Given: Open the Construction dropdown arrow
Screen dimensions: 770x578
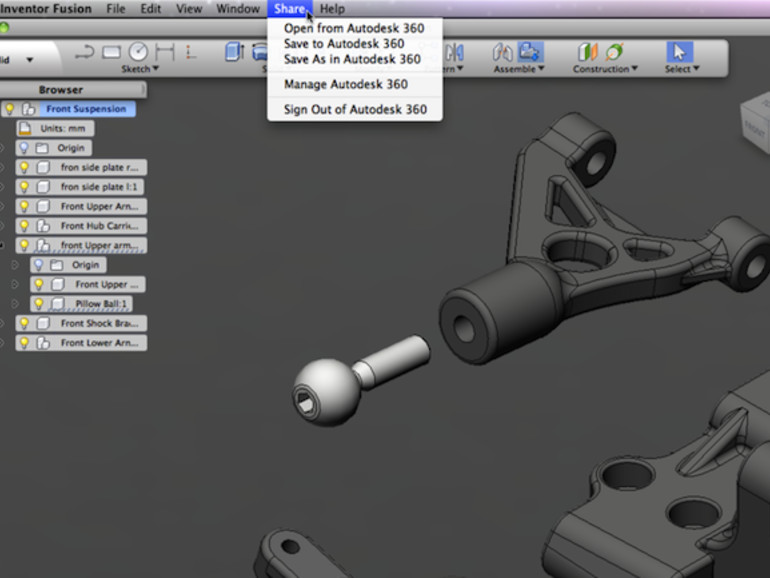Looking at the screenshot, I should pos(634,68).
